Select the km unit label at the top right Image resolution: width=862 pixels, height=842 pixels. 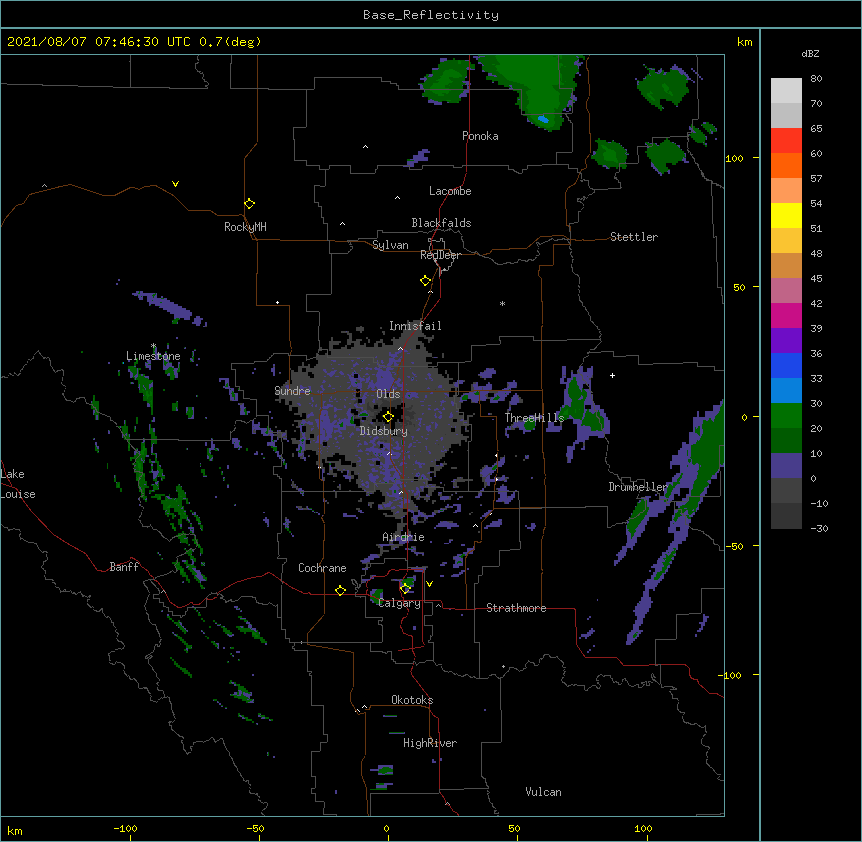tap(744, 42)
